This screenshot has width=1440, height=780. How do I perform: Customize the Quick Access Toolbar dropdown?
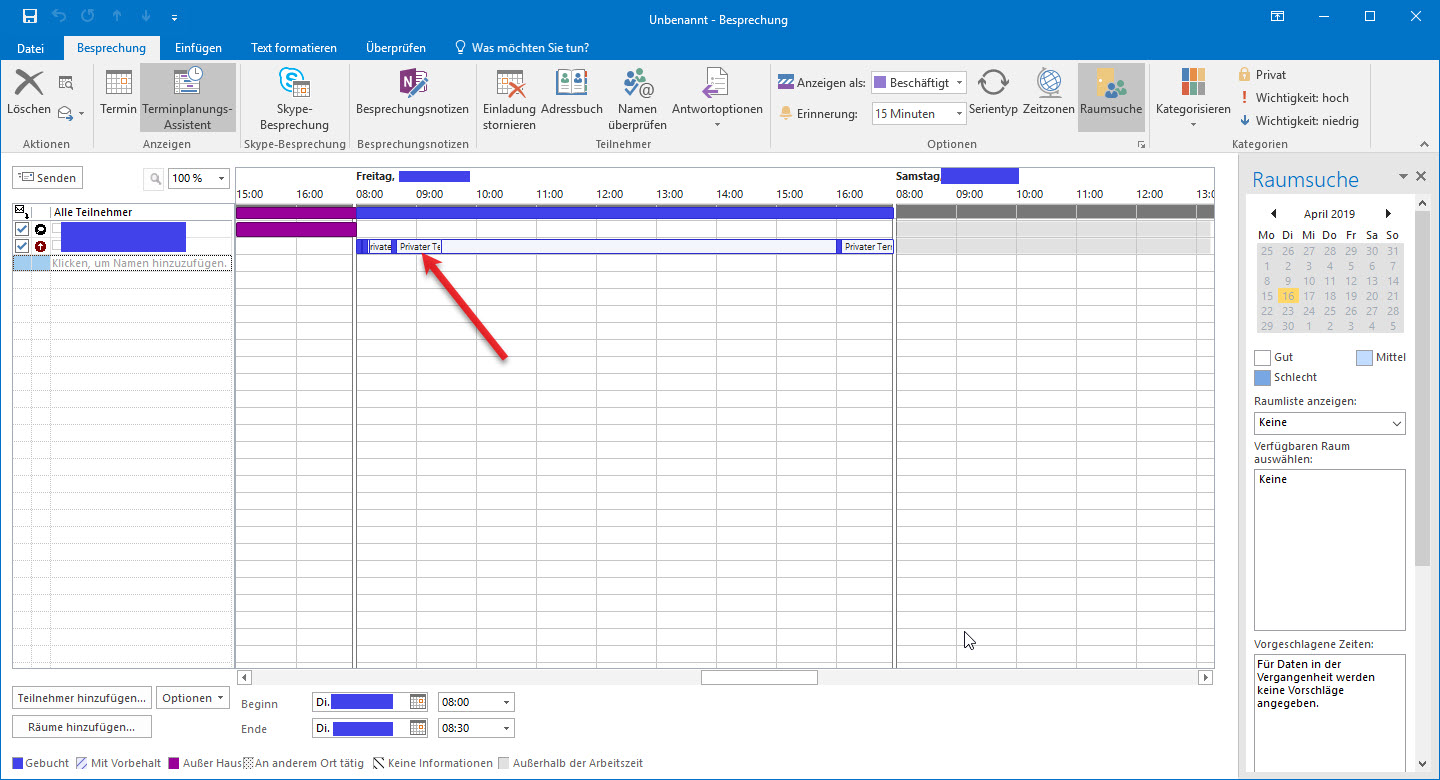[x=175, y=18]
